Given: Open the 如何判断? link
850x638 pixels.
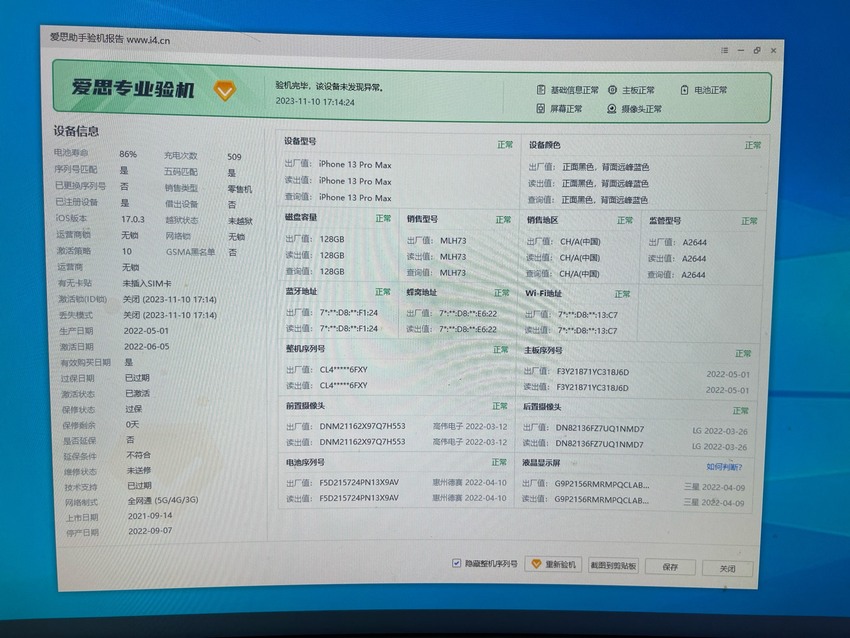Looking at the screenshot, I should [x=724, y=467].
